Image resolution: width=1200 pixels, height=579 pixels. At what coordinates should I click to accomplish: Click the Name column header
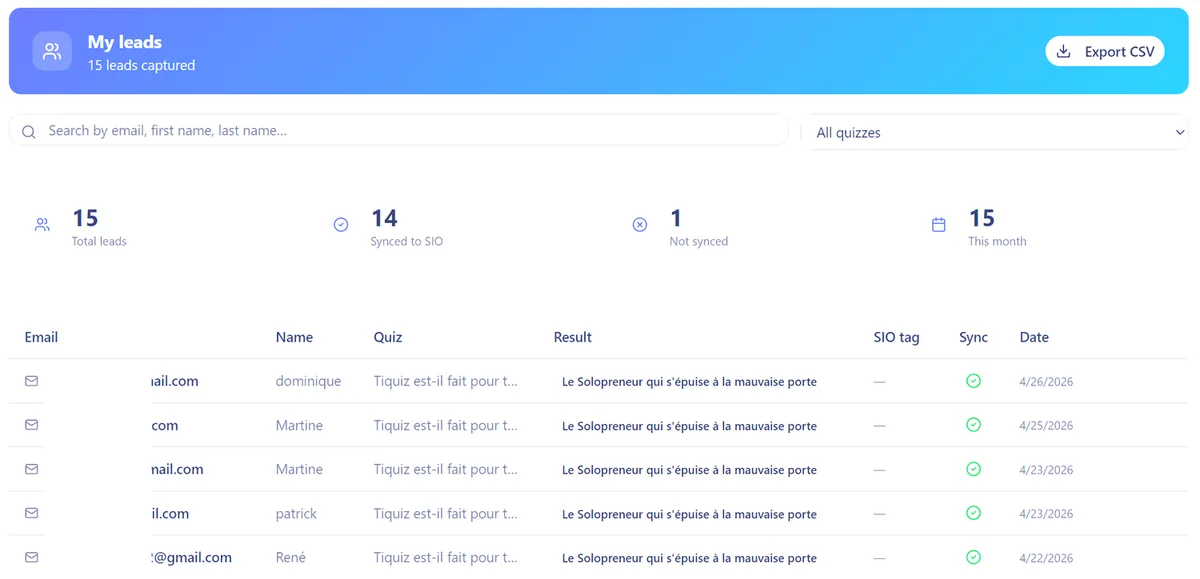[x=294, y=337]
